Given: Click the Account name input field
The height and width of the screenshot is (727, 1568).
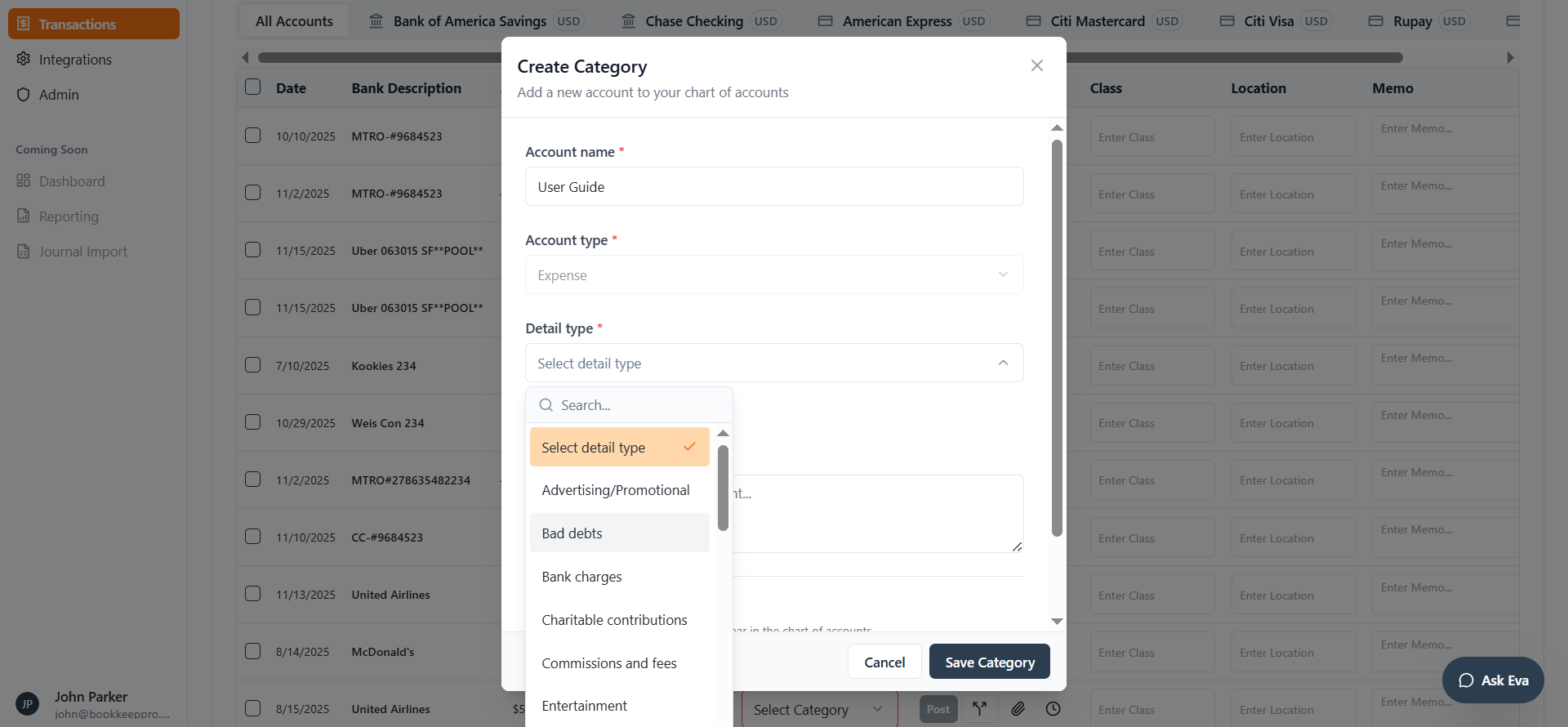Looking at the screenshot, I should tap(773, 187).
